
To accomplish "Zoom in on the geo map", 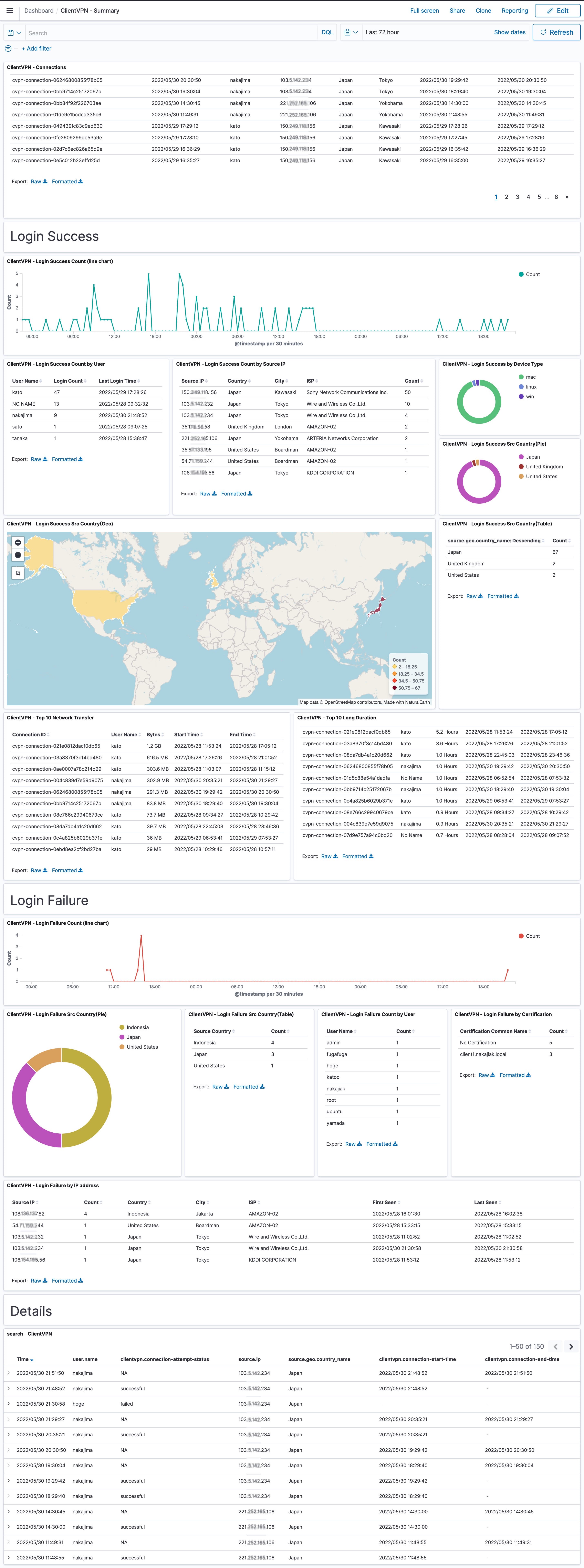I will pyautogui.click(x=18, y=542).
